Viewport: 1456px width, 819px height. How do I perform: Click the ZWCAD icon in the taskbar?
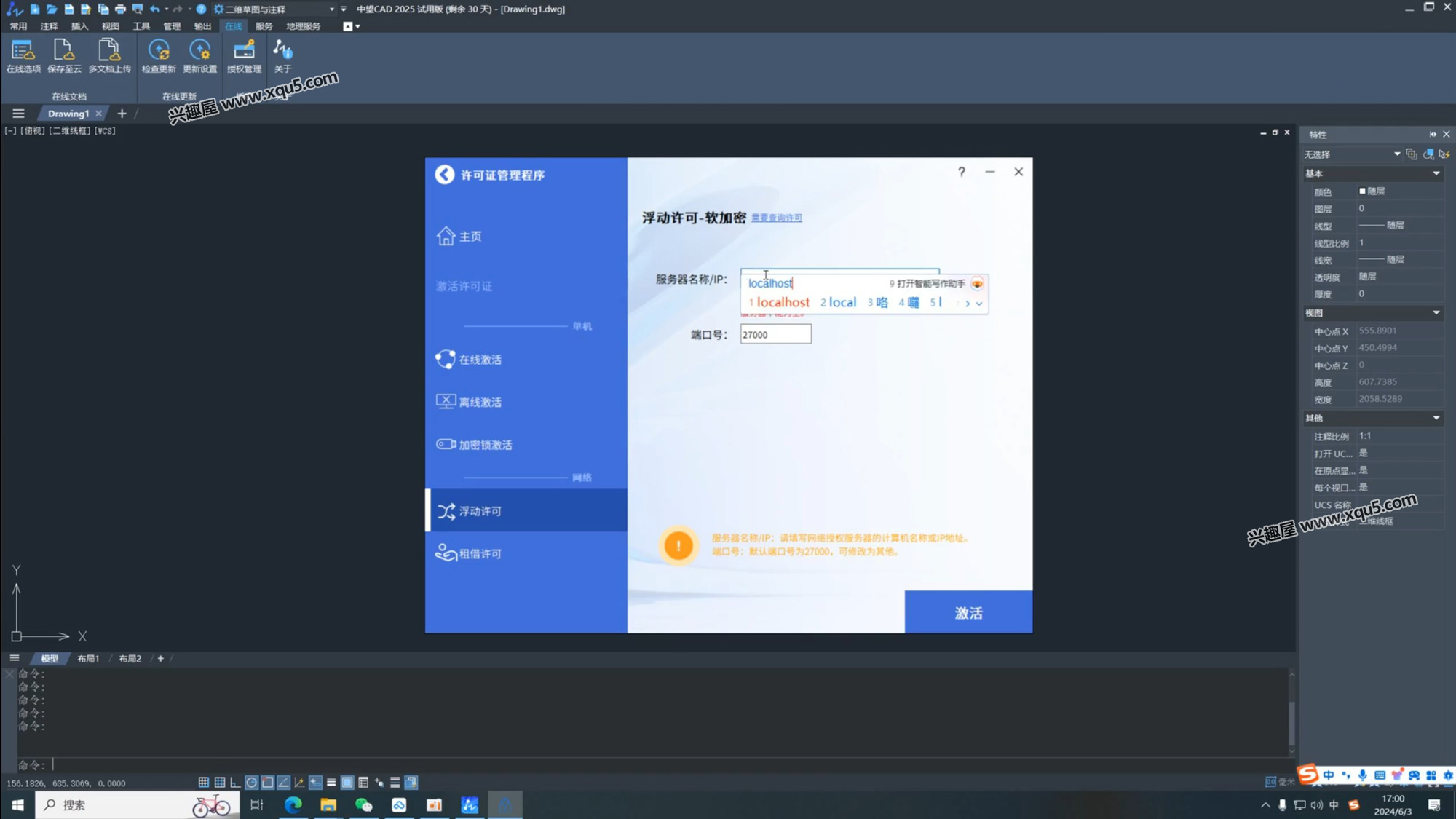[470, 804]
